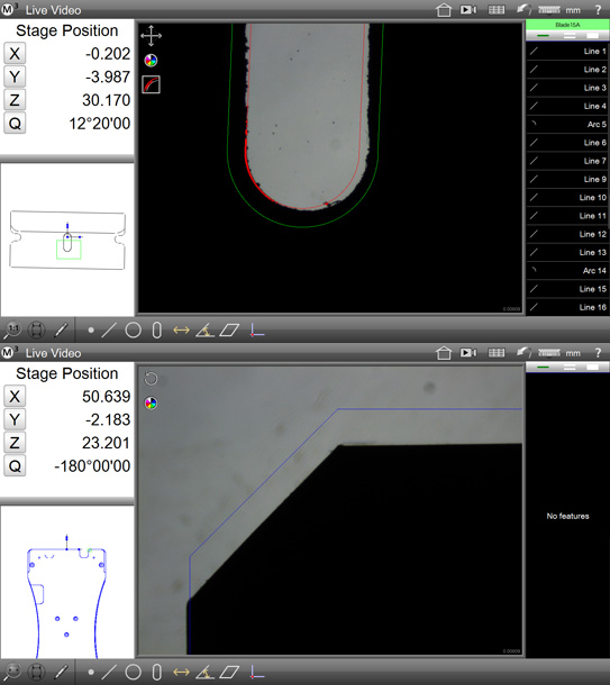Select the distance tool in upper toolbar
The height and width of the screenshot is (685, 610).
tap(181, 330)
